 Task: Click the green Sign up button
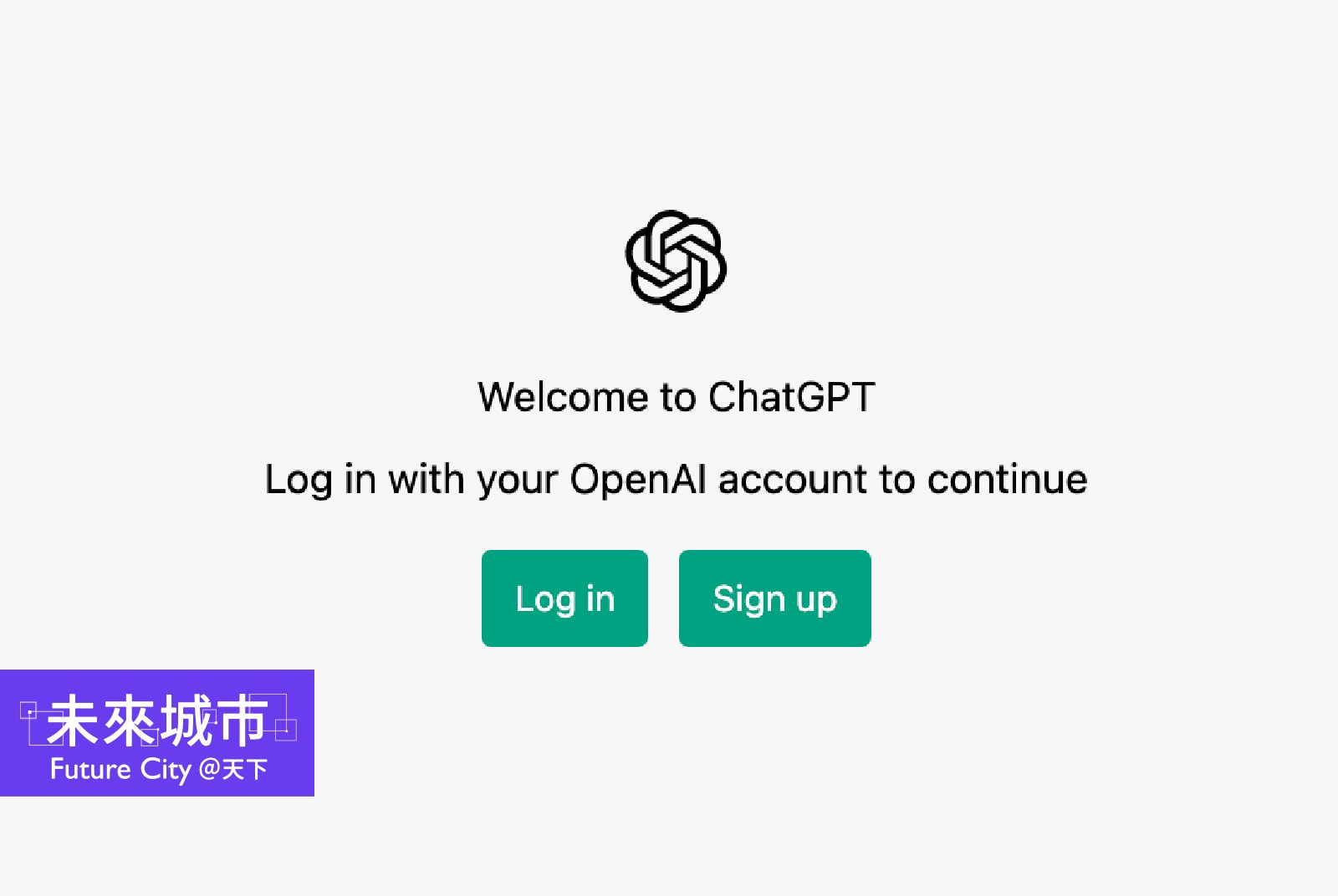pos(775,598)
